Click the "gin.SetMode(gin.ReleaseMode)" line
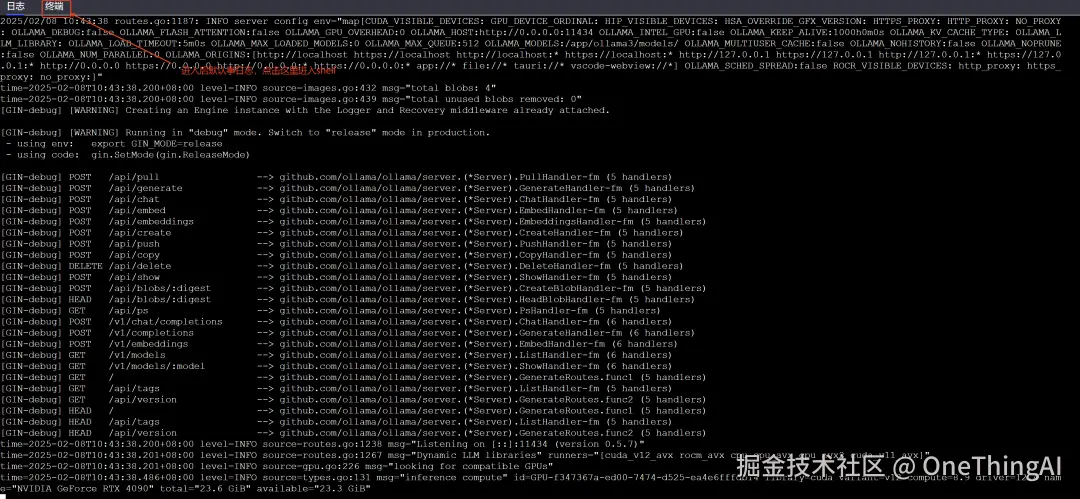 (x=127, y=154)
